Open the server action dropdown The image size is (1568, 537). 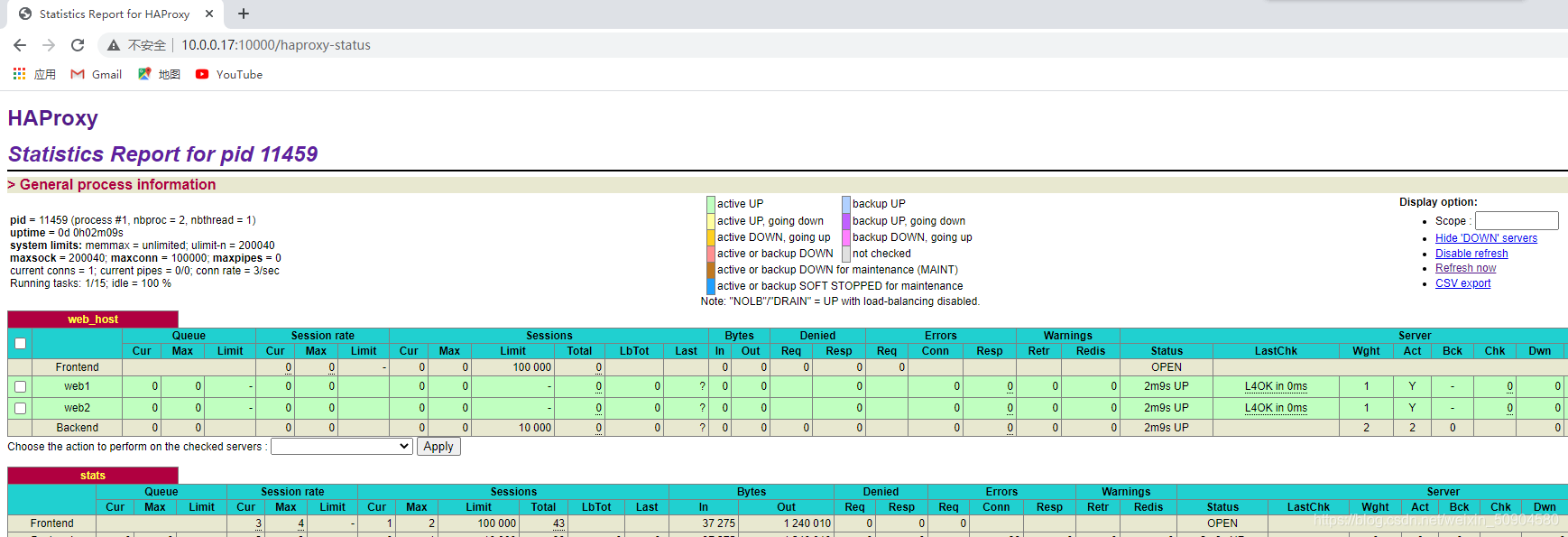tap(342, 447)
